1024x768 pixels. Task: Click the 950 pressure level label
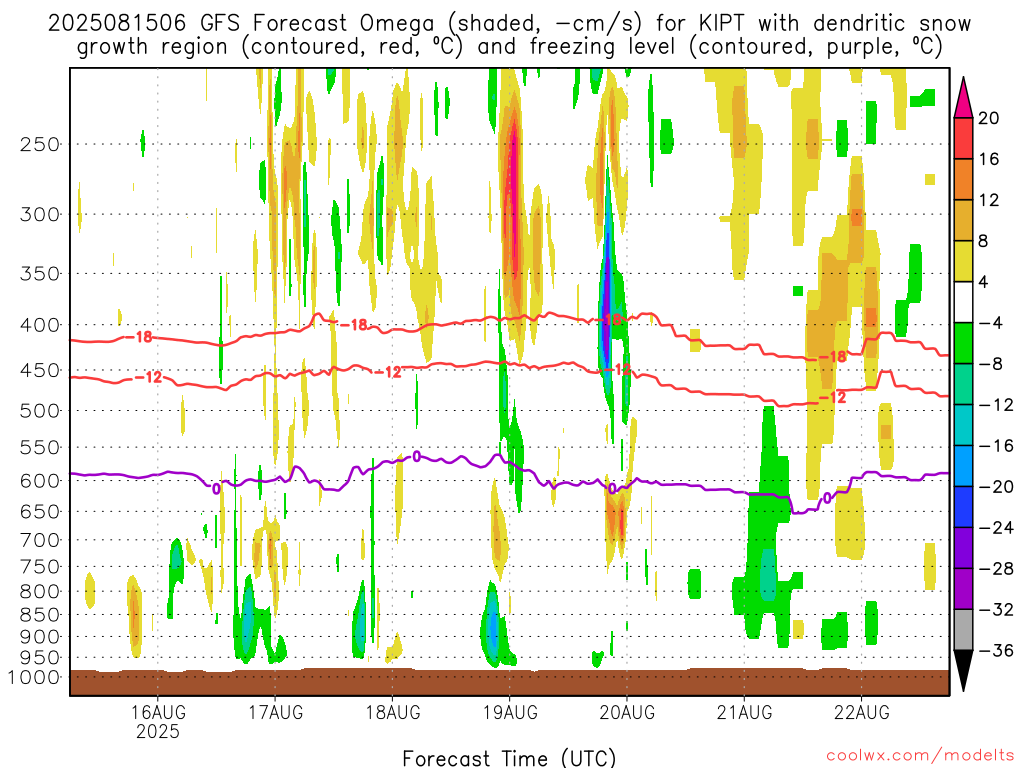click(40, 658)
